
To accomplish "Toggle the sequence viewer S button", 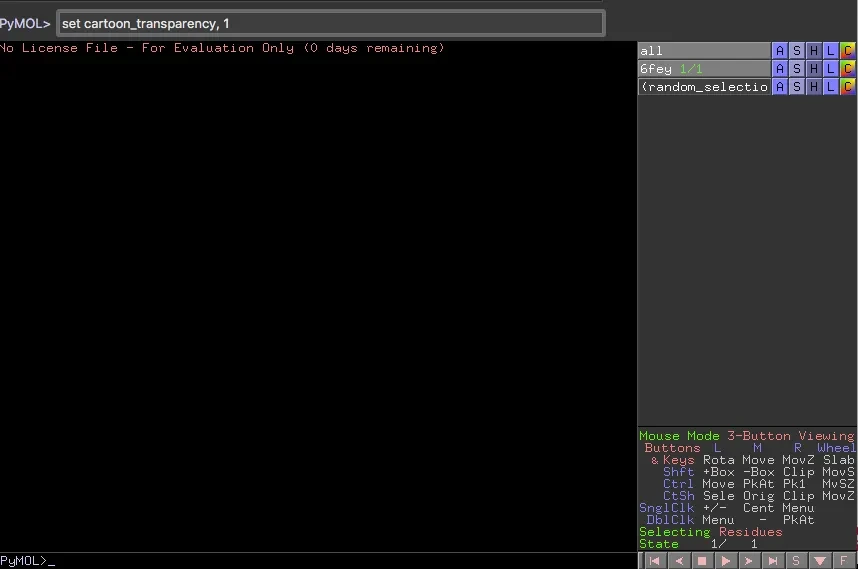I will tap(796, 561).
